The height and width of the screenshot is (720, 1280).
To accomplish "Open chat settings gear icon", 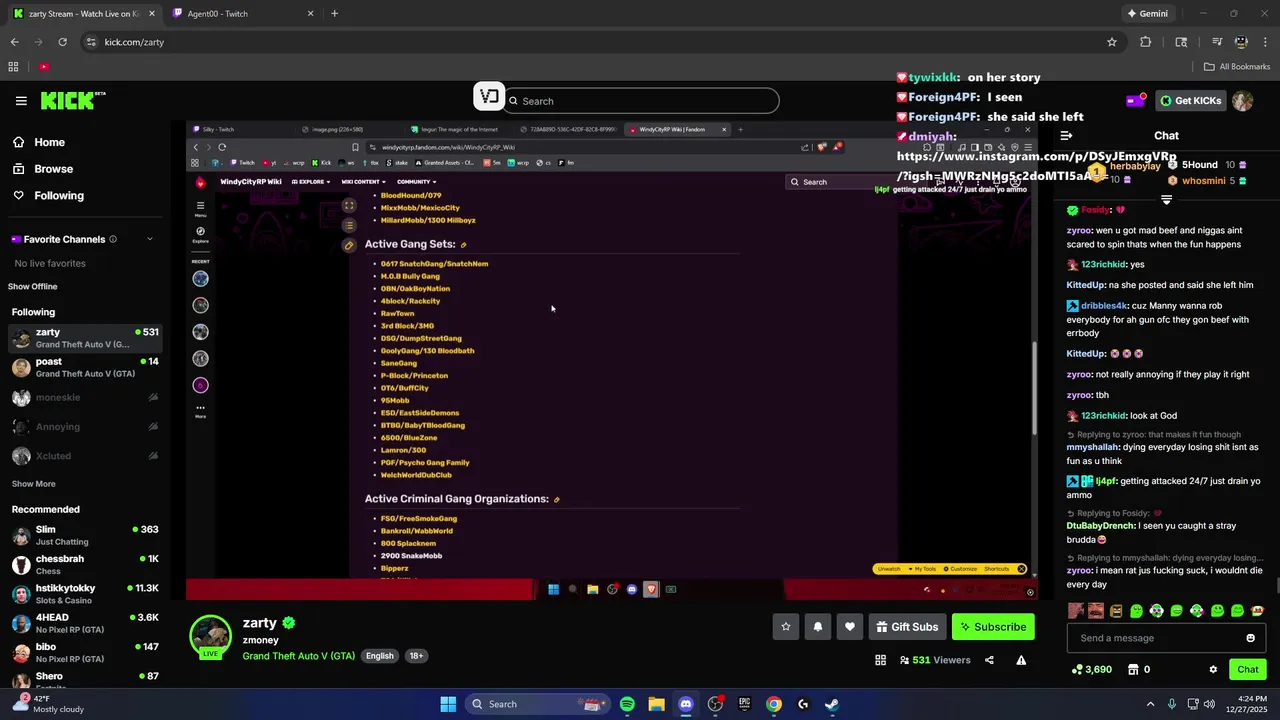I will coord(1213,669).
